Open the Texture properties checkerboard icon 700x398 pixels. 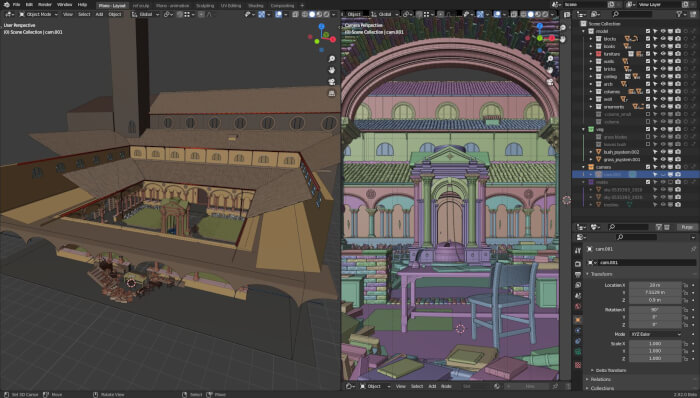coord(578,365)
